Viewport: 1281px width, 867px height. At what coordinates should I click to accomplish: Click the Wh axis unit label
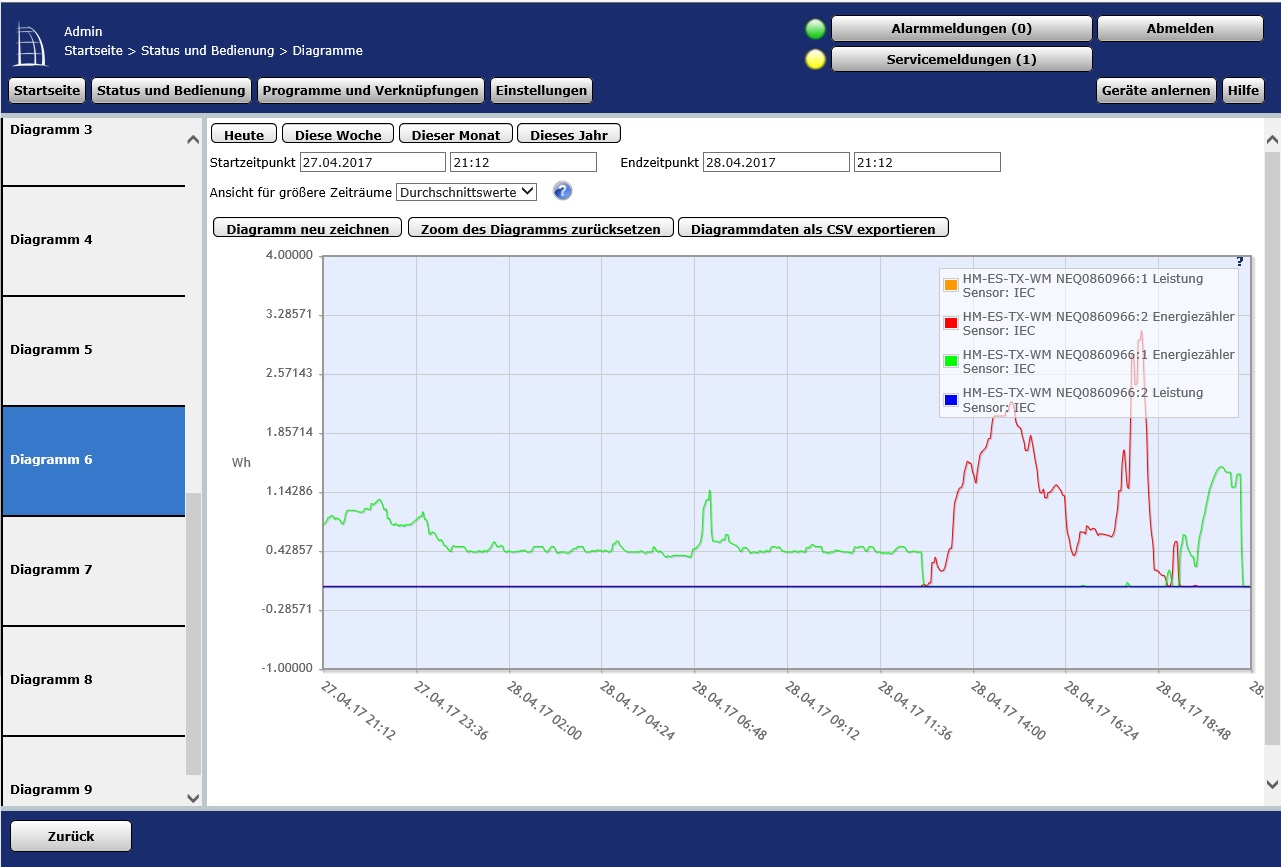(241, 462)
